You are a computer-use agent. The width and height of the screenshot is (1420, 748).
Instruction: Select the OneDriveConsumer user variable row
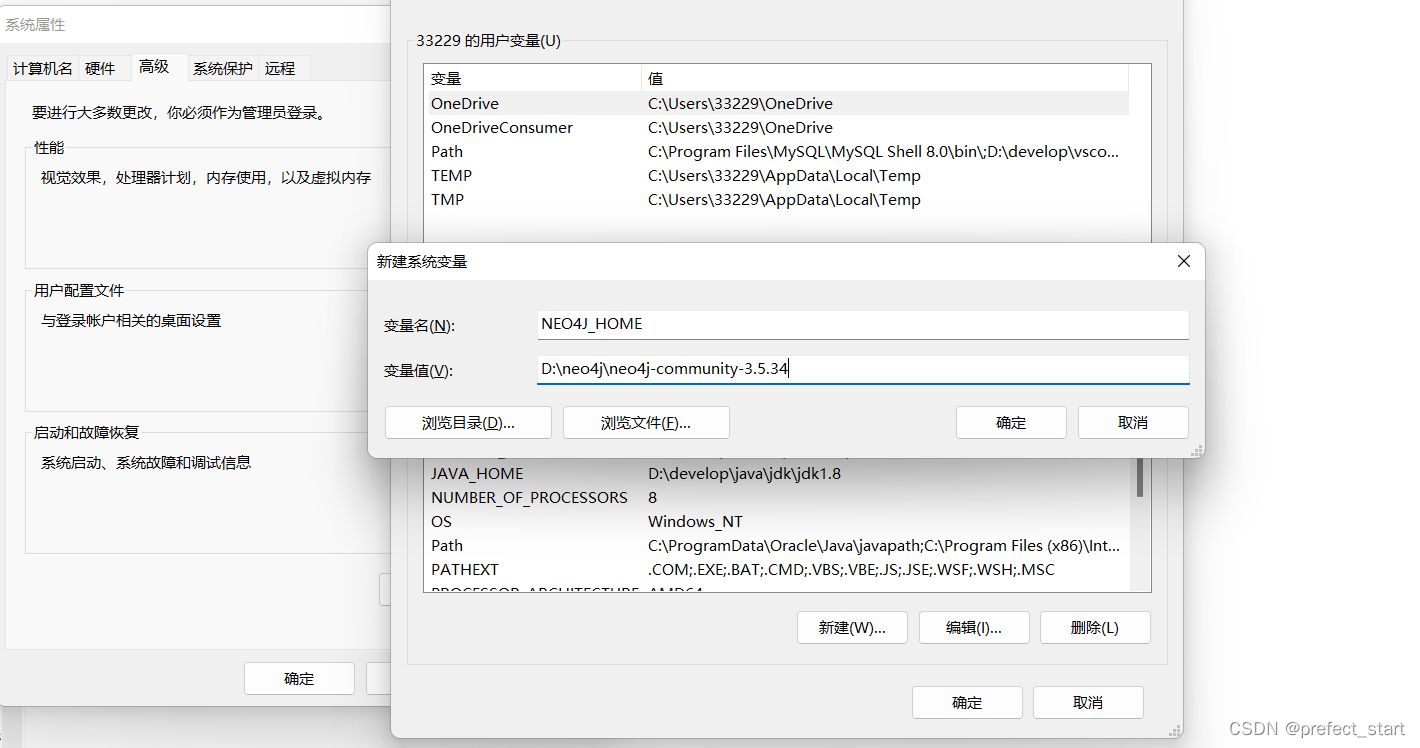776,127
